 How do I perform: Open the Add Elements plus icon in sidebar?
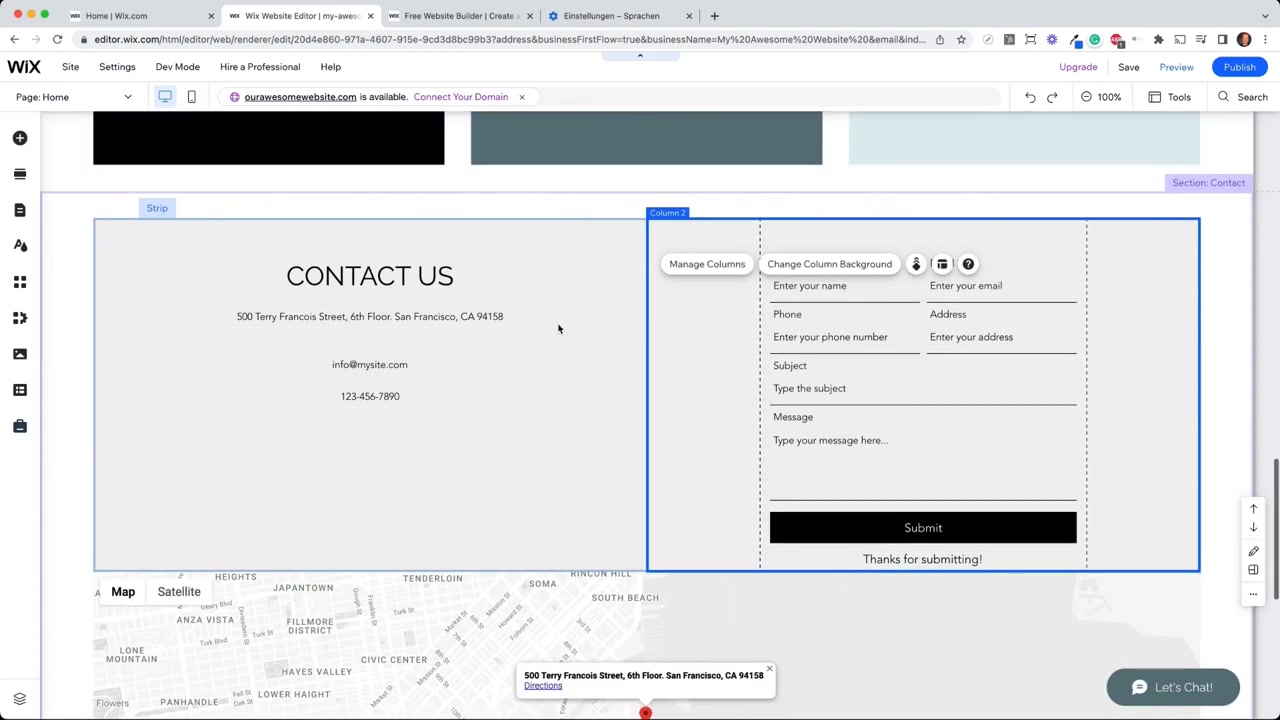(20, 138)
